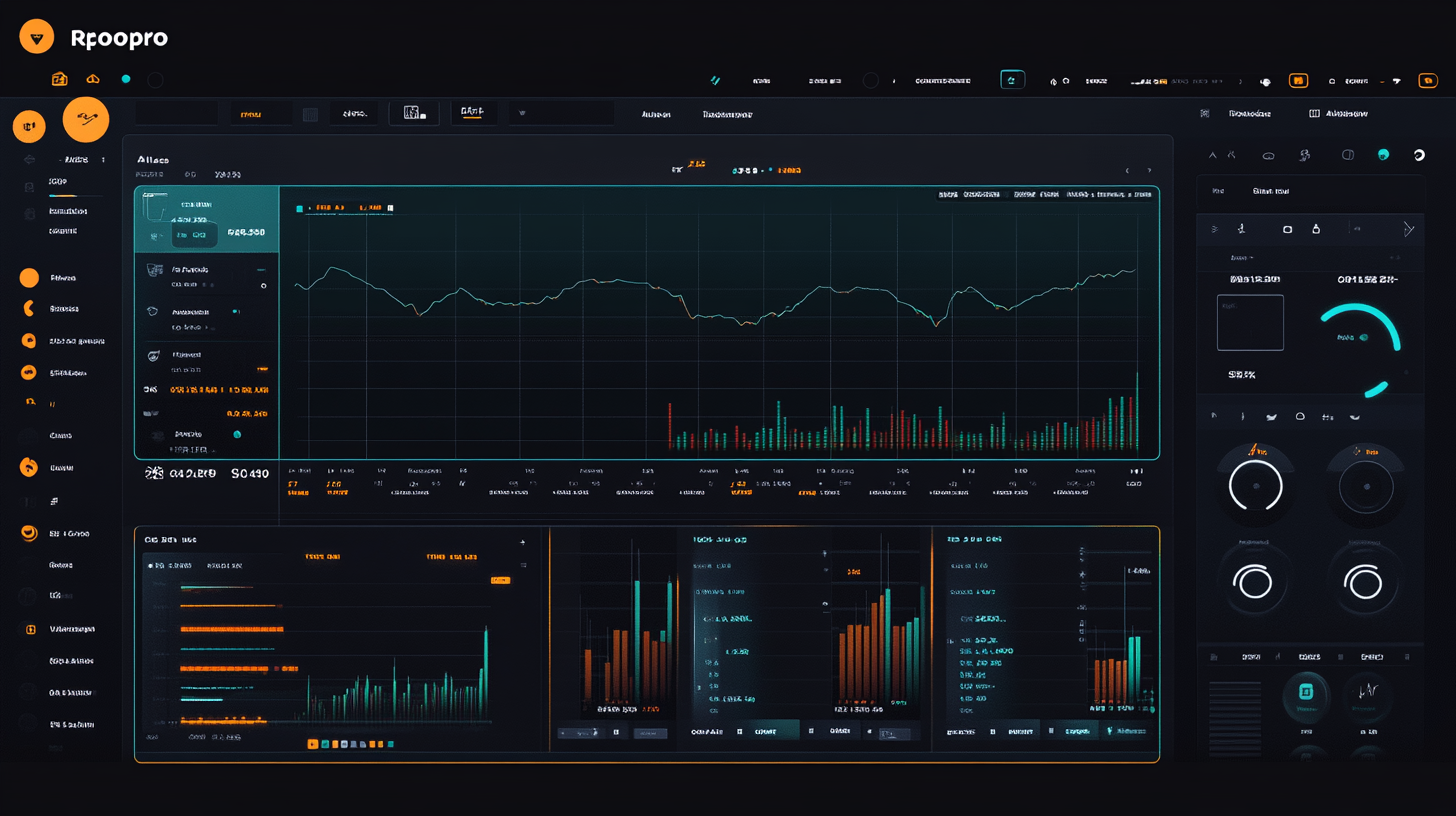Image resolution: width=1456 pixels, height=816 pixels.
Task: Click the S0490 value below the chart list
Action: click(249, 474)
